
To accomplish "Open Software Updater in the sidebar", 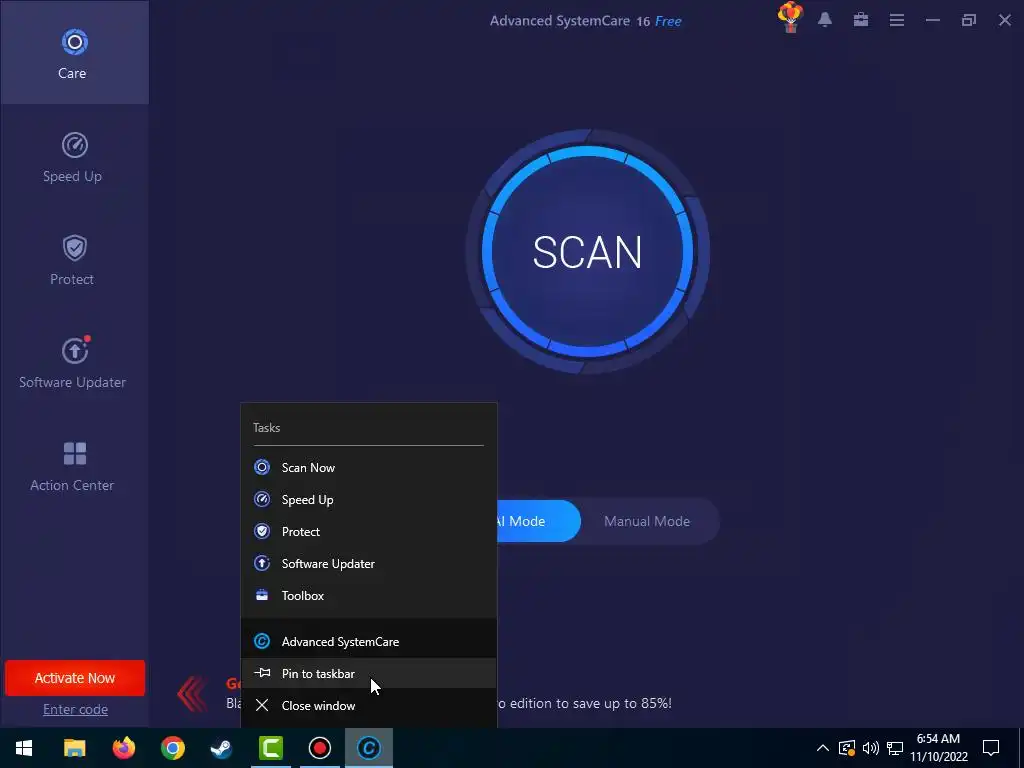I will (x=74, y=363).
